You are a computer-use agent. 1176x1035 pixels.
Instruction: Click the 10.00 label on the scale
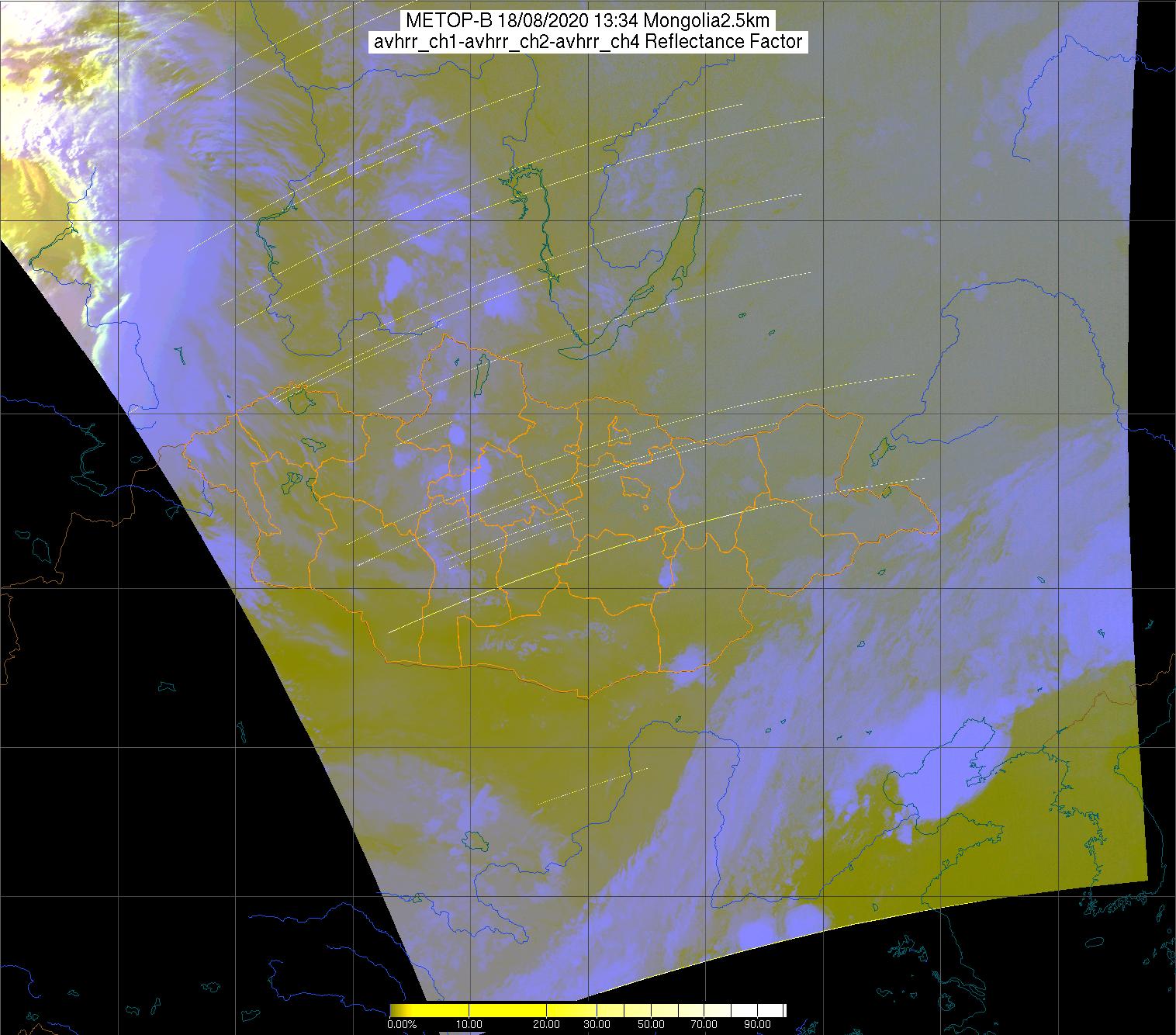pyautogui.click(x=470, y=1025)
